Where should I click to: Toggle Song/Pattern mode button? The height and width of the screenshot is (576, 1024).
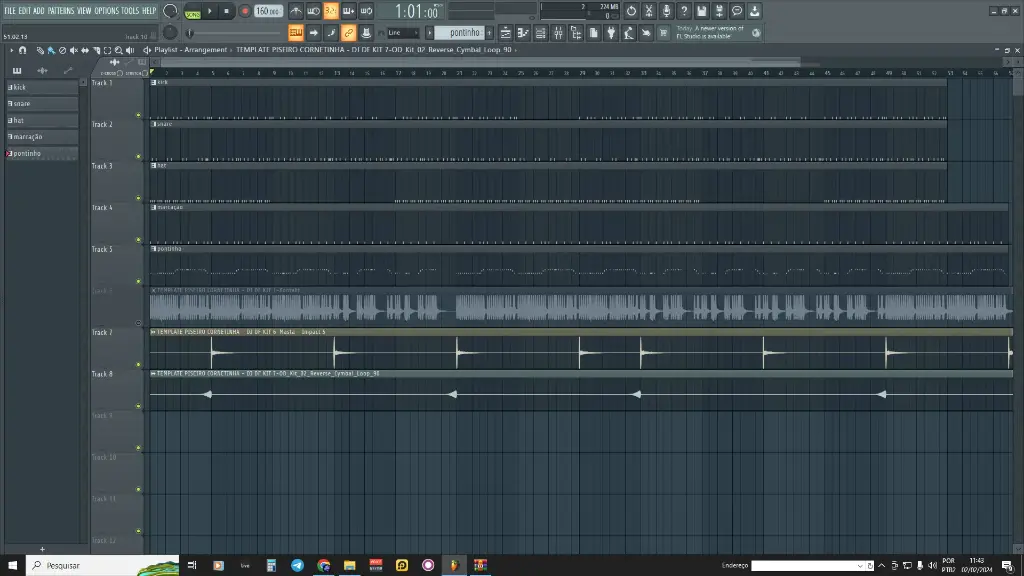(x=193, y=11)
